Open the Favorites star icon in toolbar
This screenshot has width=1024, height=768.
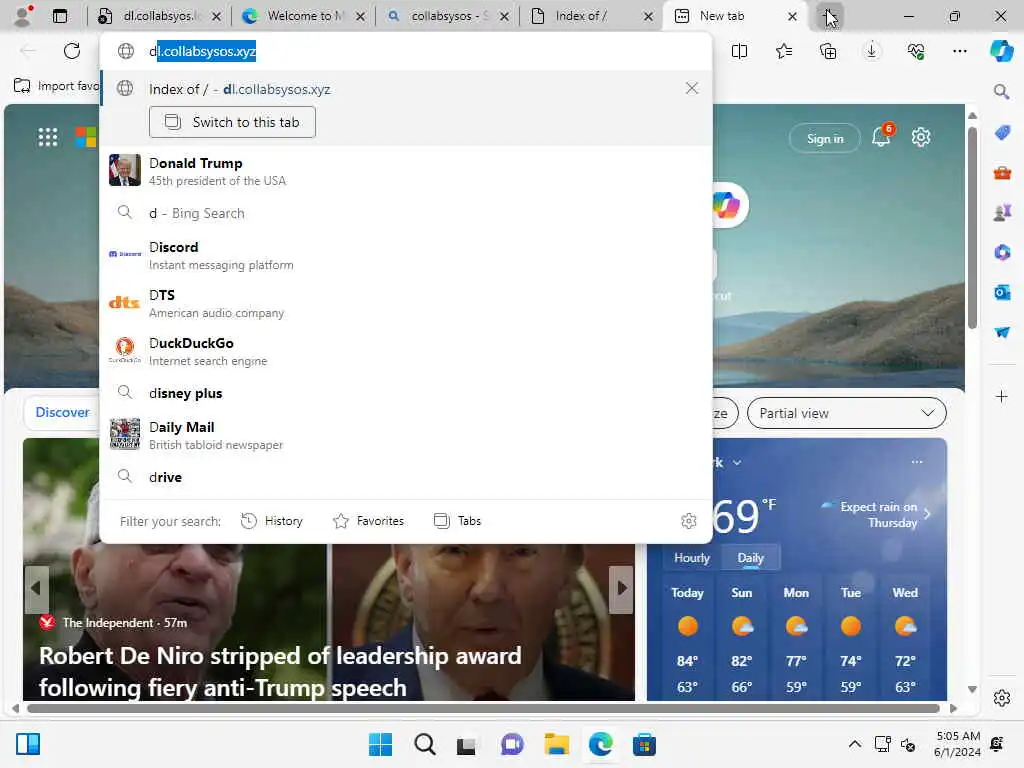tap(784, 51)
